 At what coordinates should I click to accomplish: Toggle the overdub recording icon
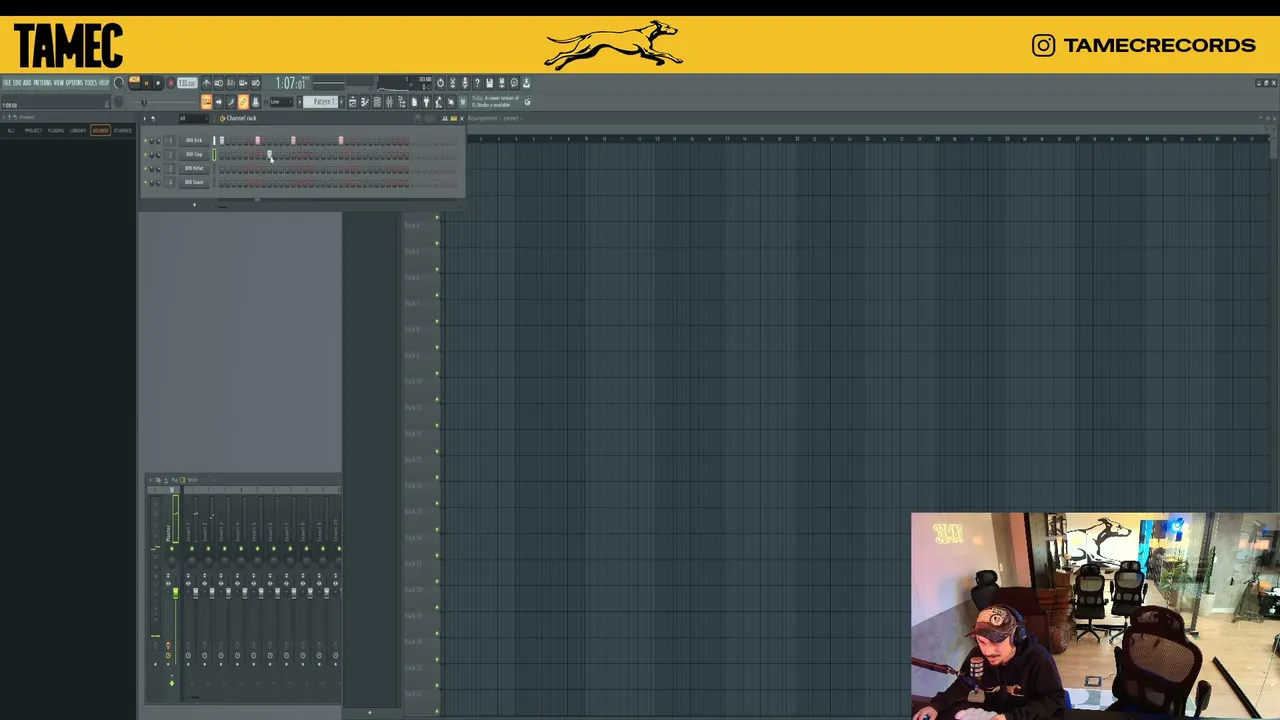tap(243, 83)
